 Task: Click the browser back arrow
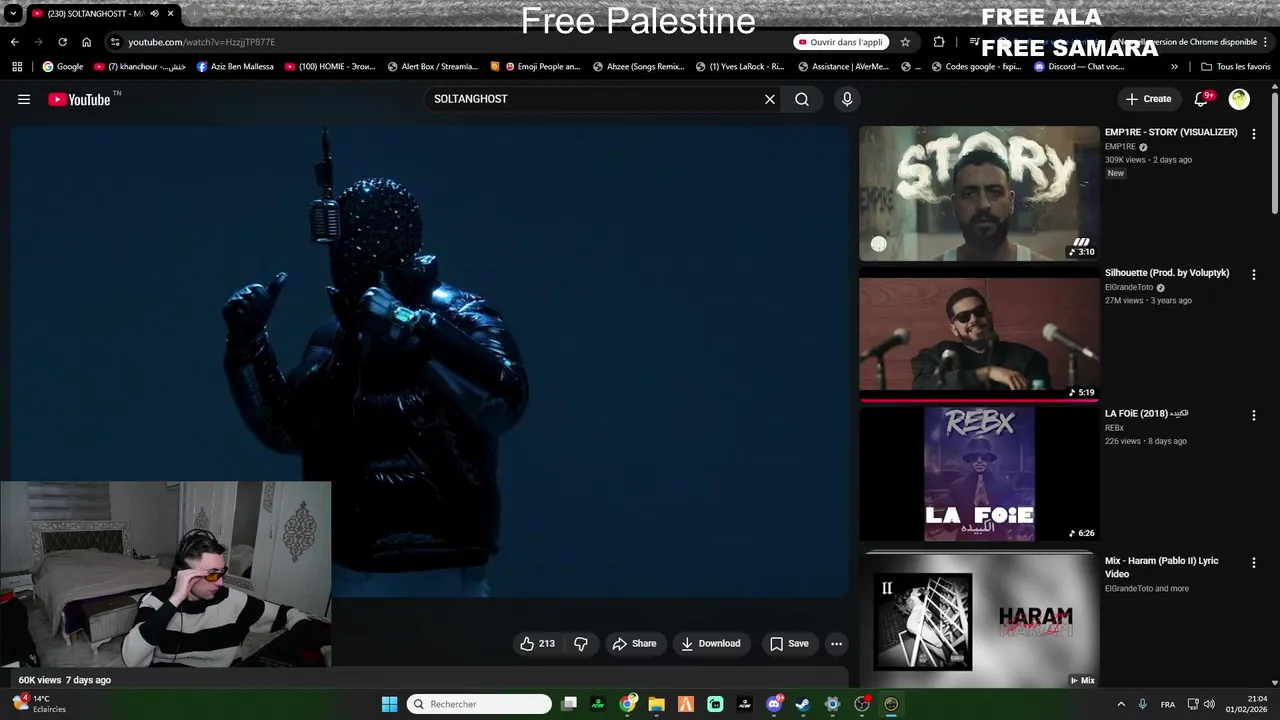click(x=14, y=42)
